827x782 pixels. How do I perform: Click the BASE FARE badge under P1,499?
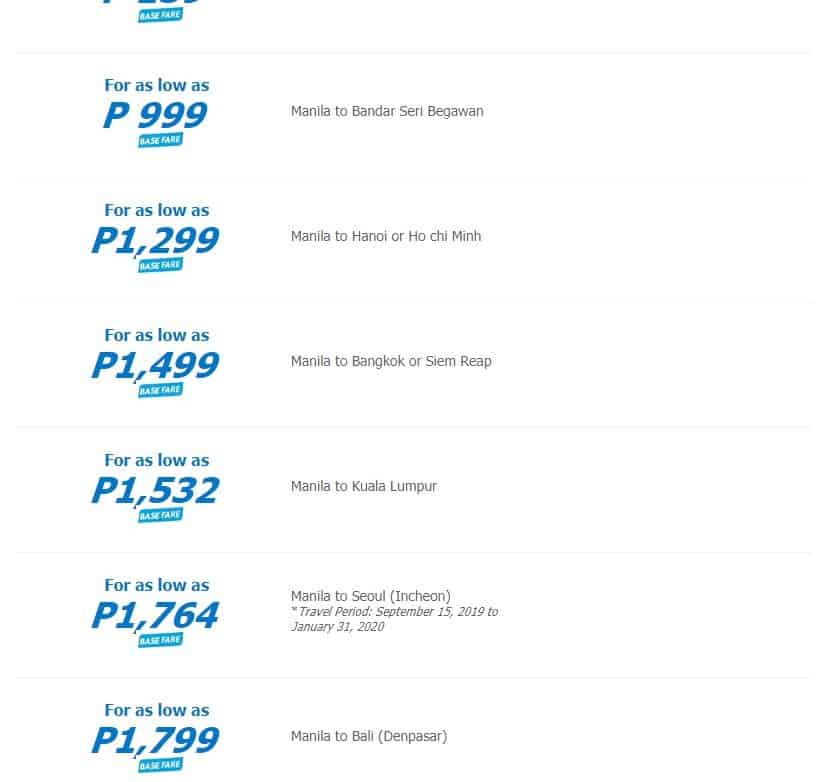(x=159, y=390)
